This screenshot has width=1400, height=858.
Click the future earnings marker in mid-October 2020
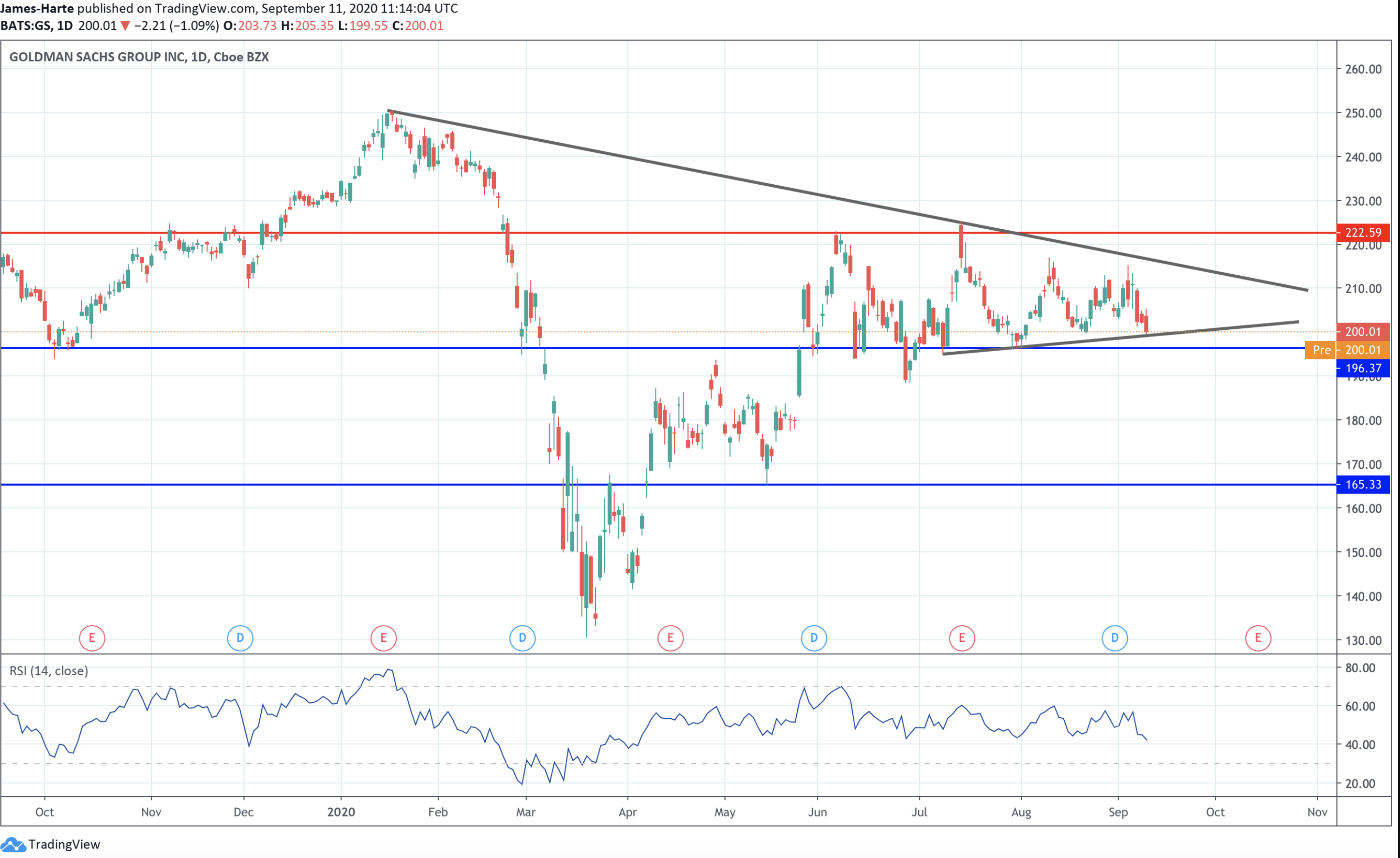pos(1258,637)
